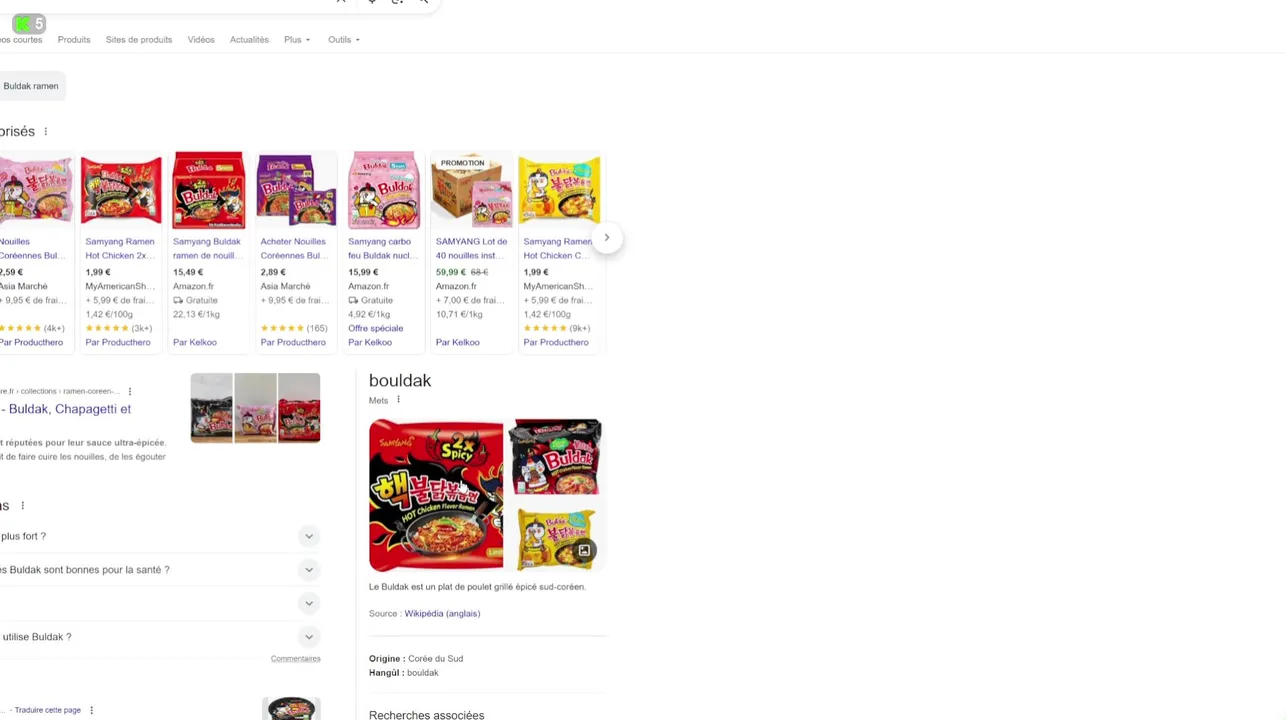1286x720 pixels.
Task: Click the Commentaires feedback link
Action: [295, 658]
